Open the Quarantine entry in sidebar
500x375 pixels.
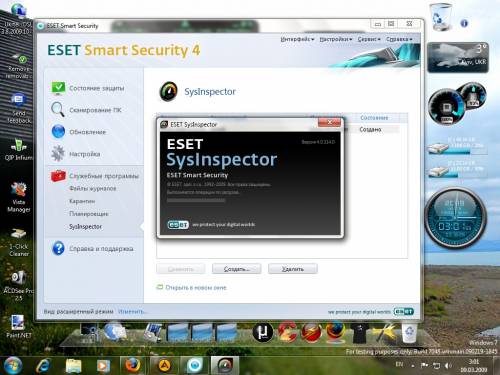click(82, 201)
